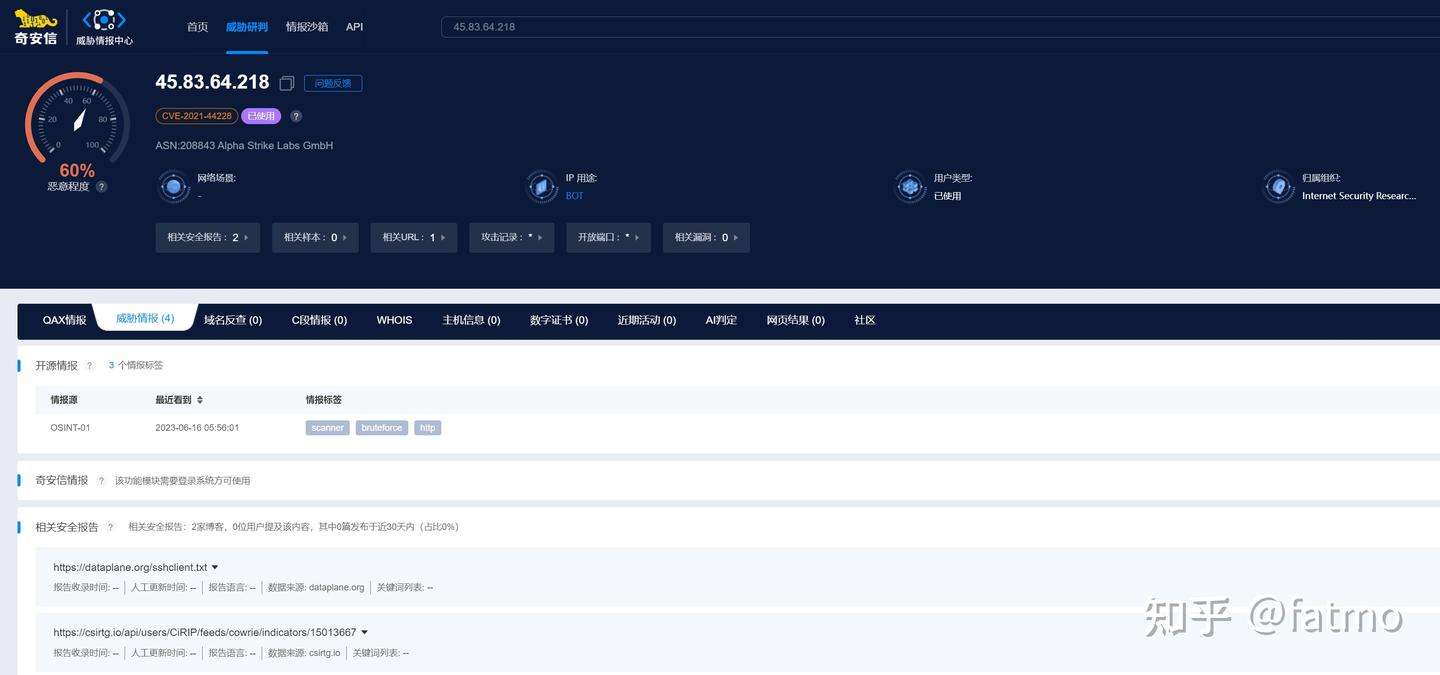Screen dimensions: 1440x675
Task: Expand 相关漏洞: 0 button
Action: point(706,237)
